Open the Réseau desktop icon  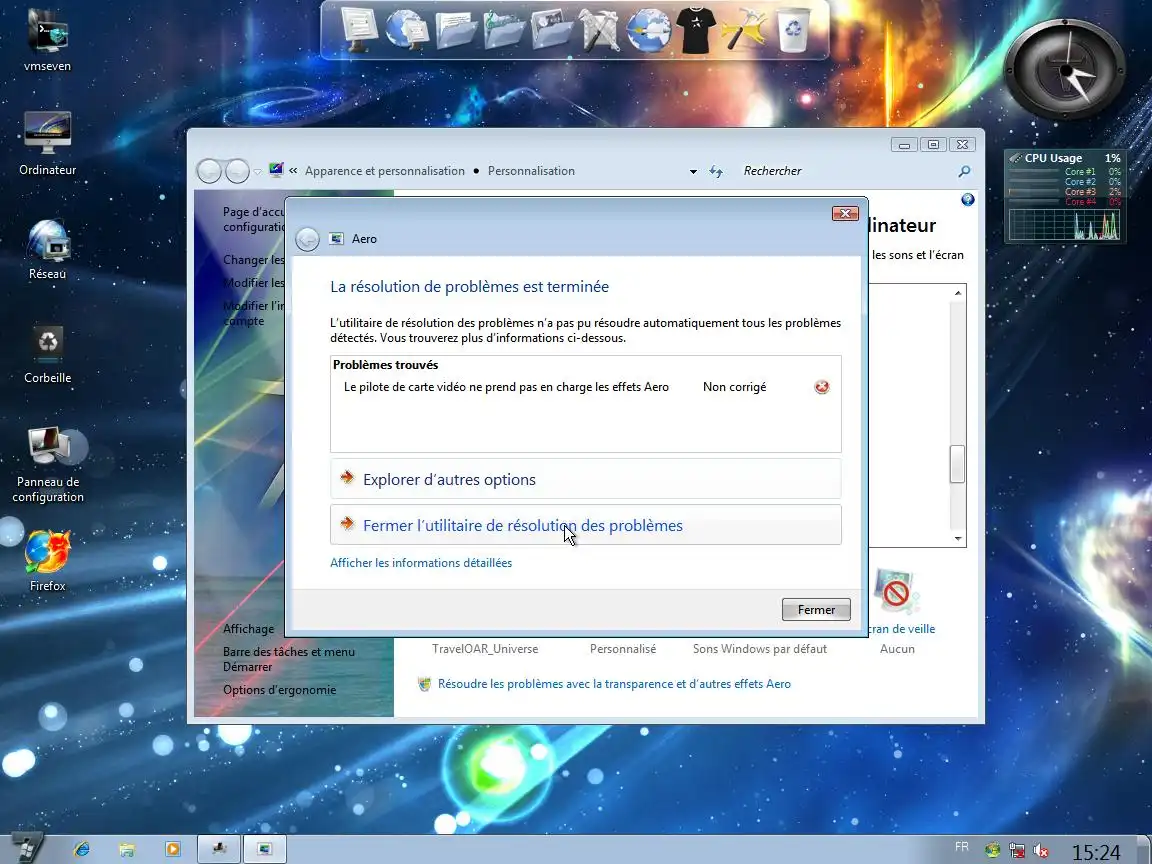click(x=47, y=250)
